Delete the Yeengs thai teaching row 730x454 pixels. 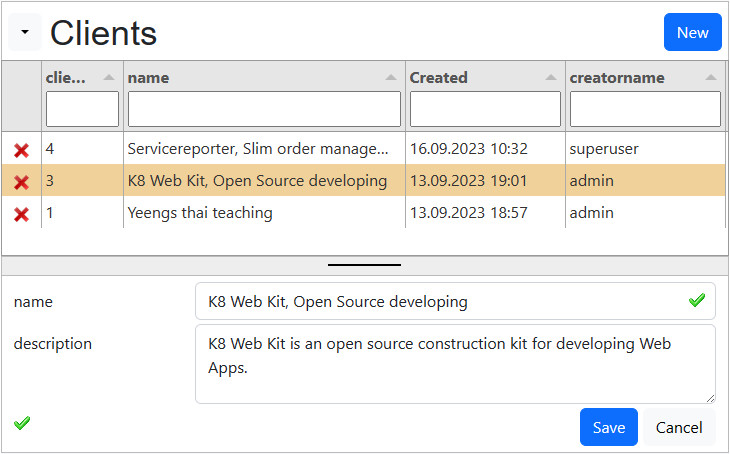pos(21,213)
